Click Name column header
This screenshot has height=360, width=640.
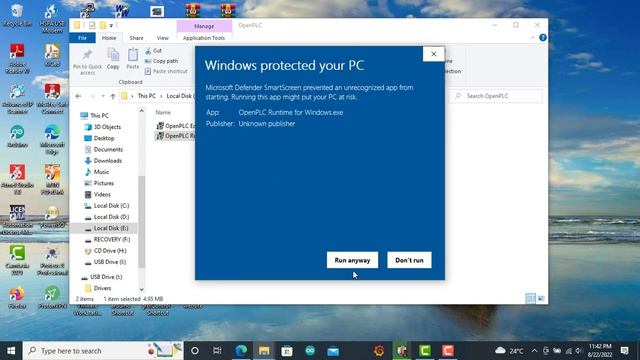(x=163, y=112)
